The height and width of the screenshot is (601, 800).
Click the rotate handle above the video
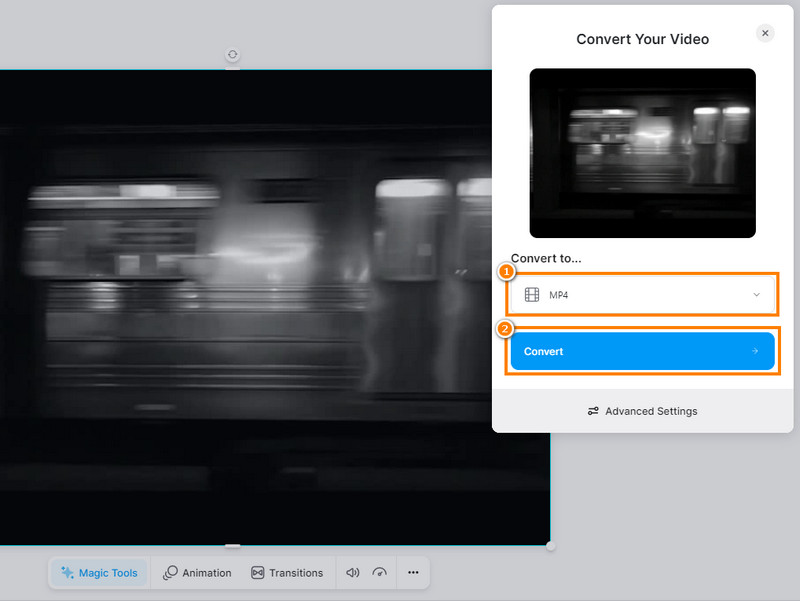233,55
